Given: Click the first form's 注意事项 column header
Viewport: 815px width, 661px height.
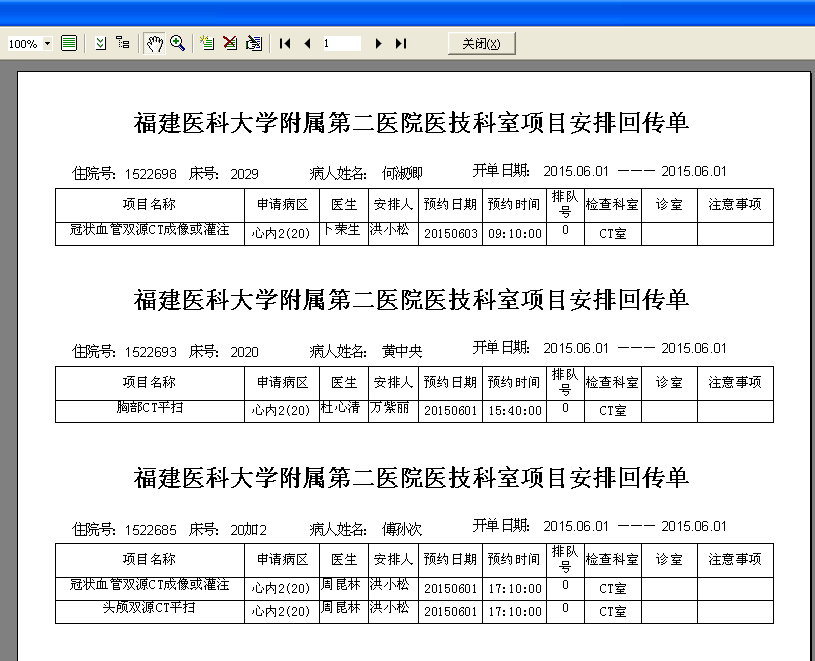Looking at the screenshot, I should point(735,205).
